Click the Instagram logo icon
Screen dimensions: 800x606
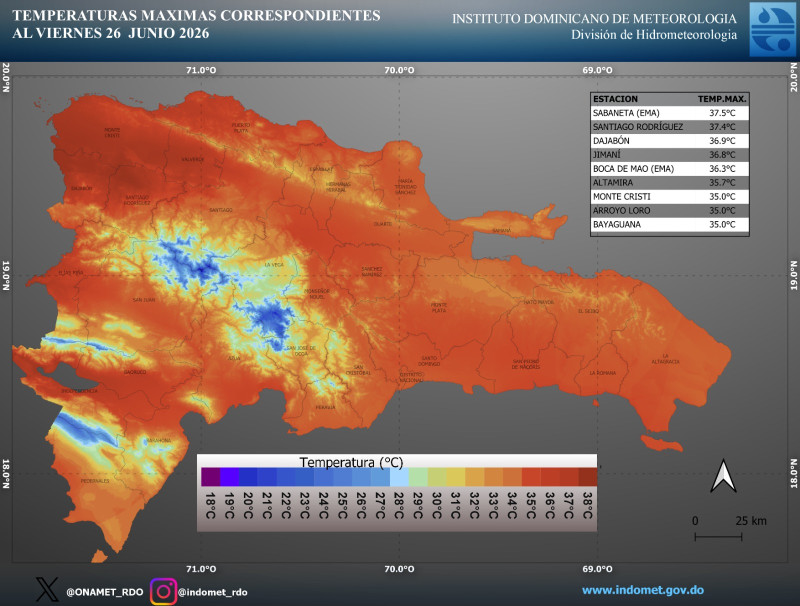coord(163,591)
